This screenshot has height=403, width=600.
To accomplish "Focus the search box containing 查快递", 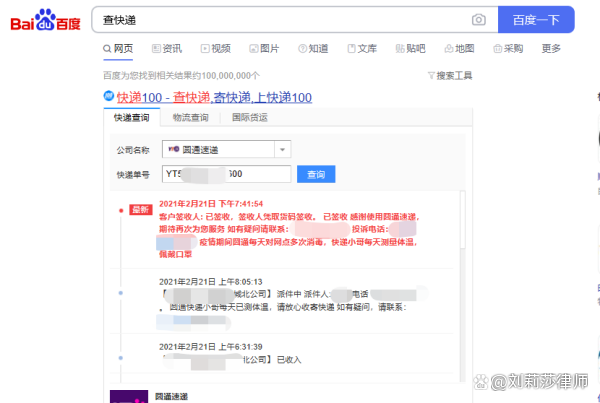I will click(x=295, y=20).
